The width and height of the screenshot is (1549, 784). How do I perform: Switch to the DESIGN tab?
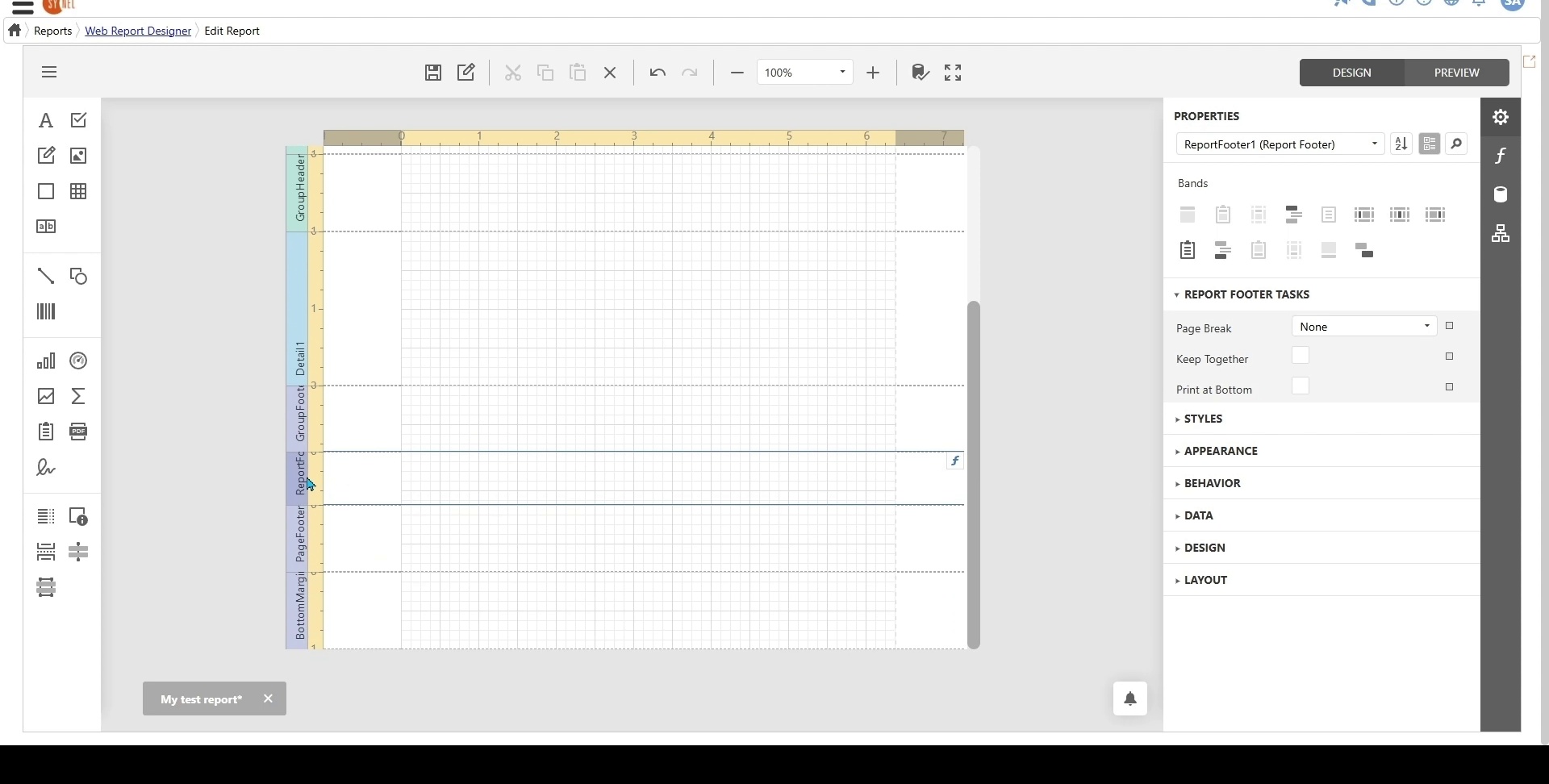point(1352,73)
